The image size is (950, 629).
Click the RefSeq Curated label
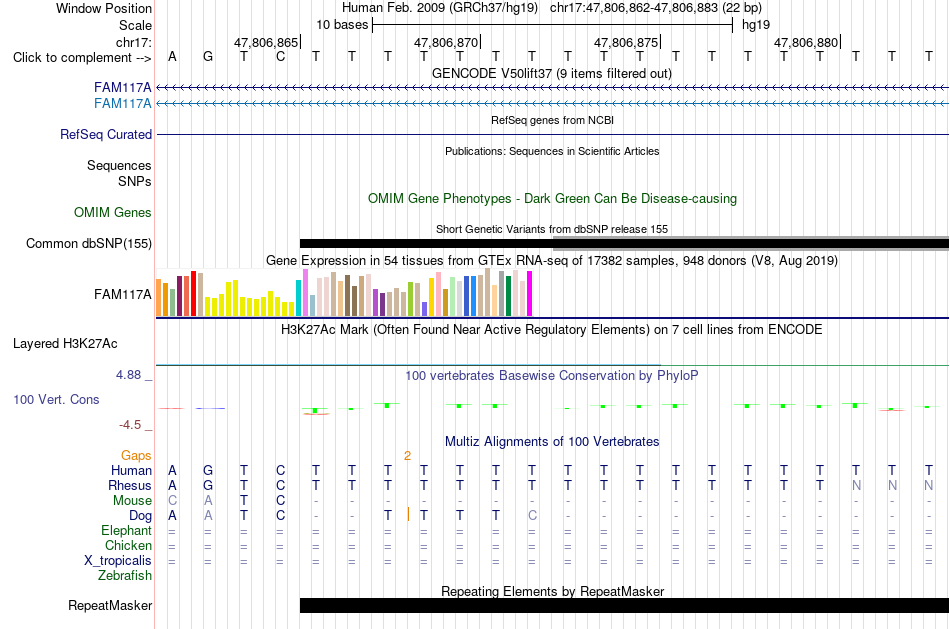pyautogui.click(x=105, y=135)
